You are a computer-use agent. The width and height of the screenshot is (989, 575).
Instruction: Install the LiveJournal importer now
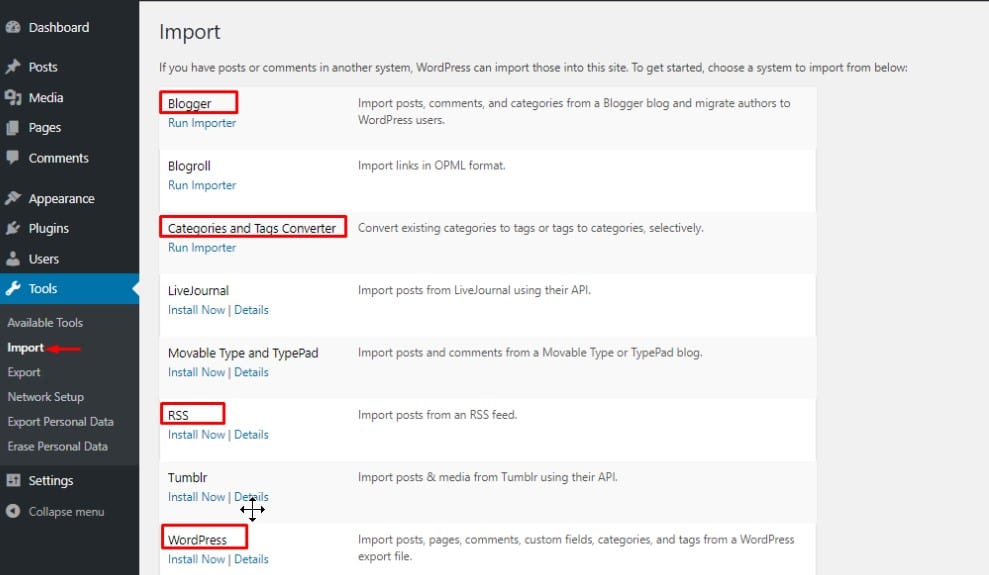pyautogui.click(x=196, y=310)
